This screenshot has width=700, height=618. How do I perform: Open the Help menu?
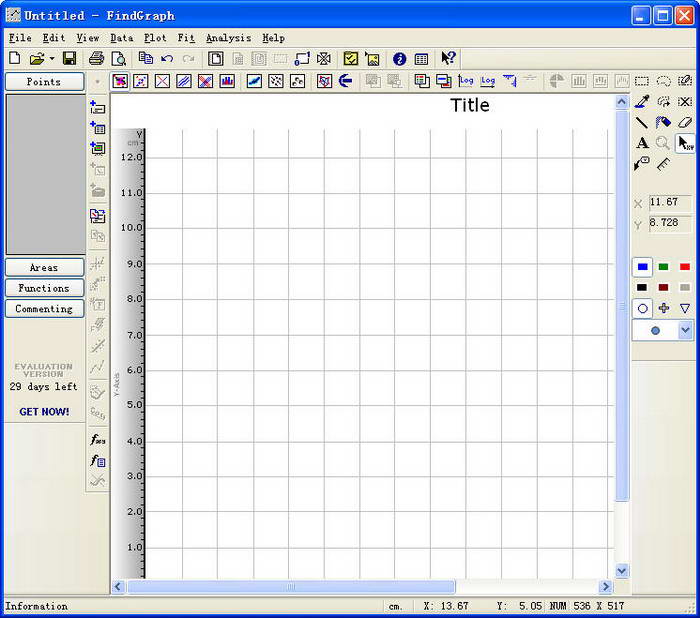click(273, 38)
